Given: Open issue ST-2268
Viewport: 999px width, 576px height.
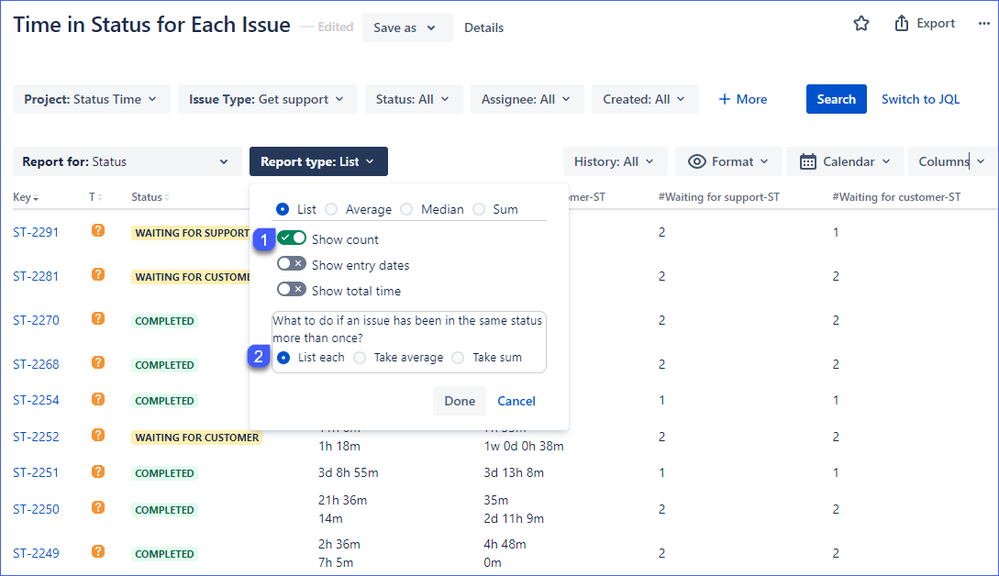Looking at the screenshot, I should [36, 364].
